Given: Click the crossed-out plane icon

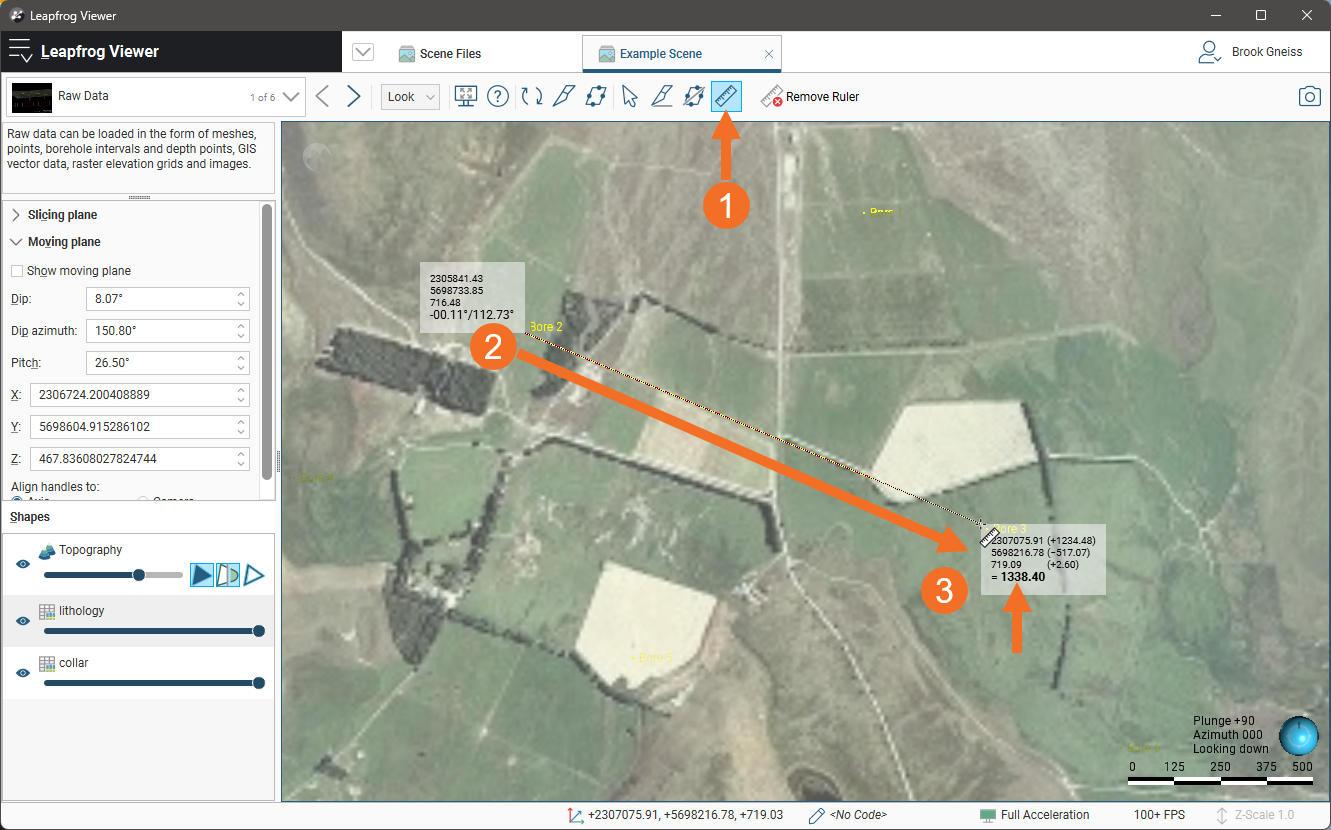Looking at the screenshot, I should click(693, 96).
